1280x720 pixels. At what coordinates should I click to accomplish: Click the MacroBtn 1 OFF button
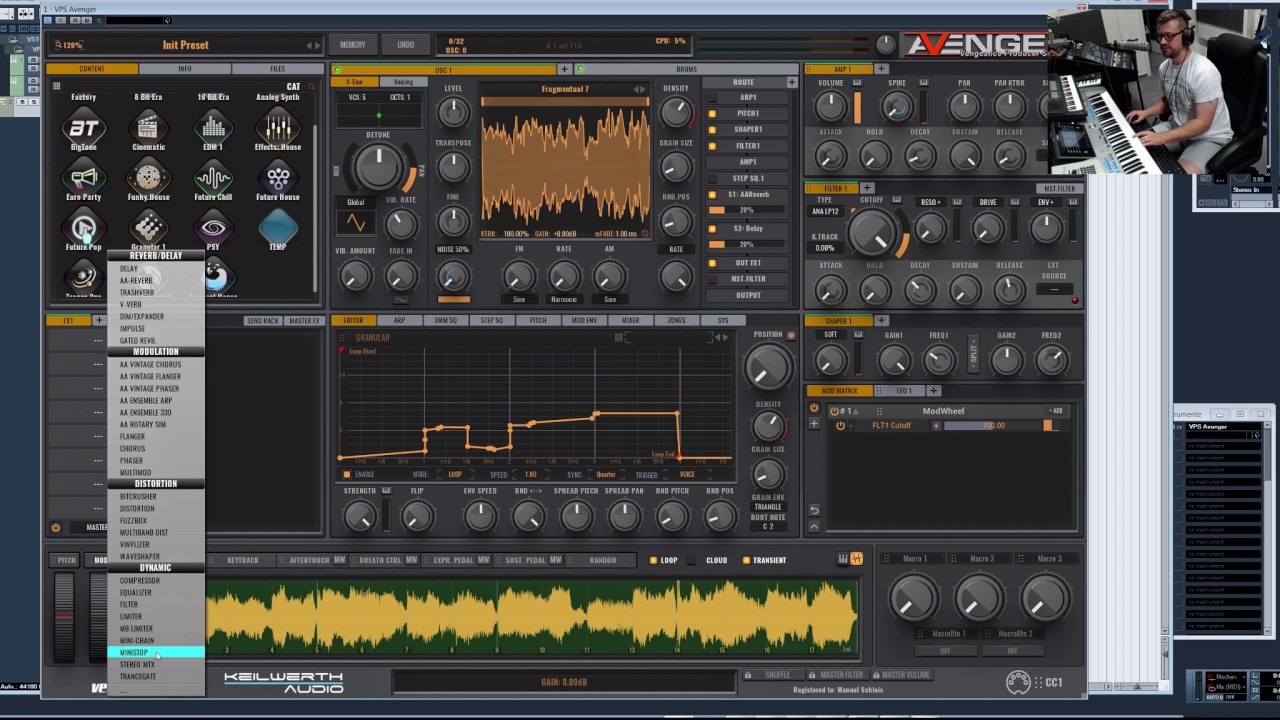coord(945,650)
